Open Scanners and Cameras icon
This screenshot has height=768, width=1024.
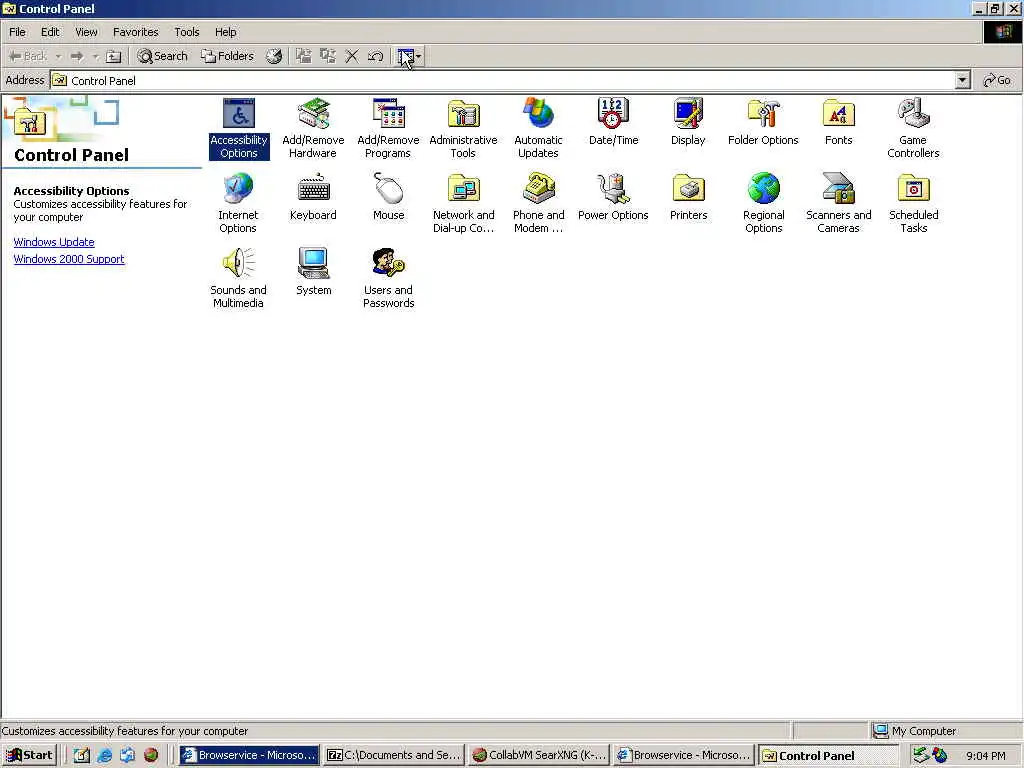pyautogui.click(x=839, y=203)
